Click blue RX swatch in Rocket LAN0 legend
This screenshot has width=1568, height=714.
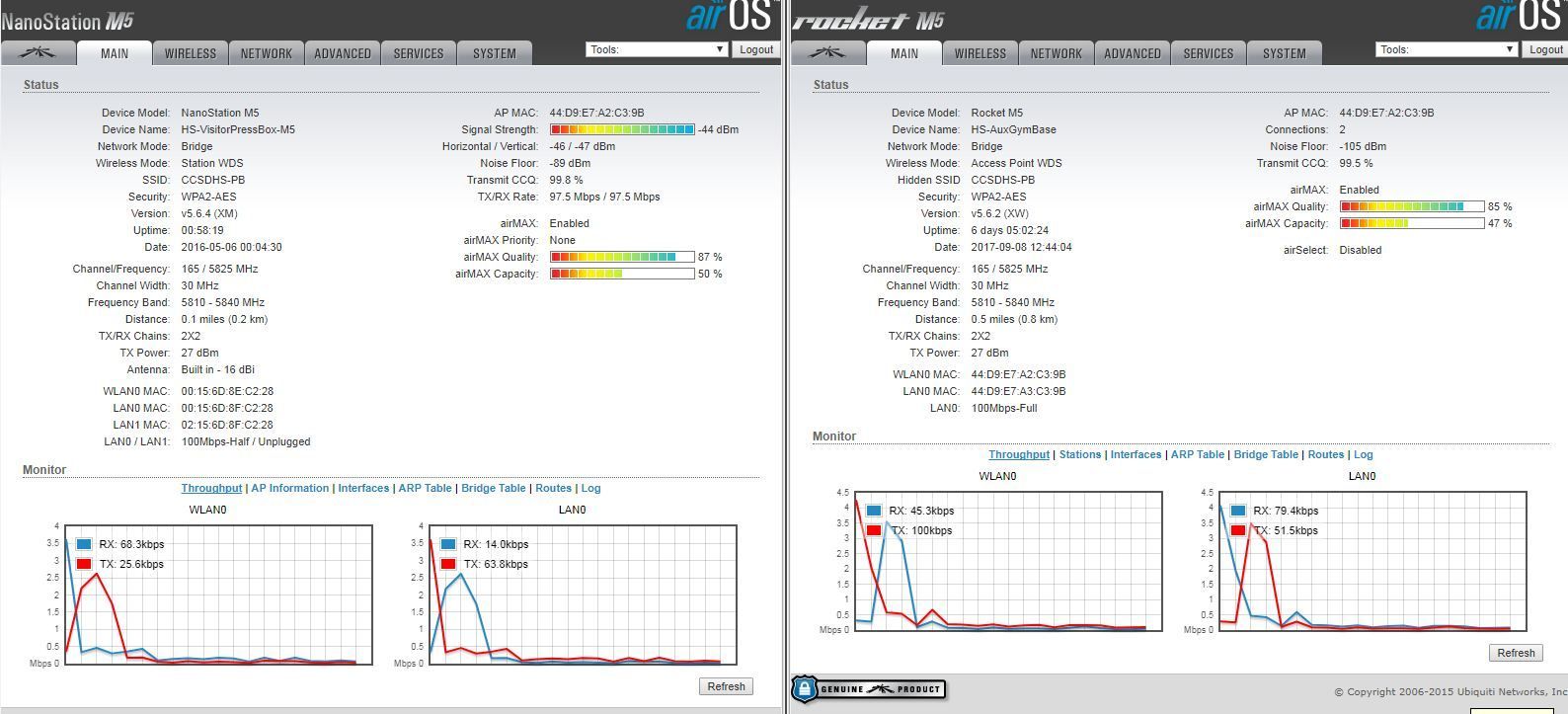coord(1238,511)
